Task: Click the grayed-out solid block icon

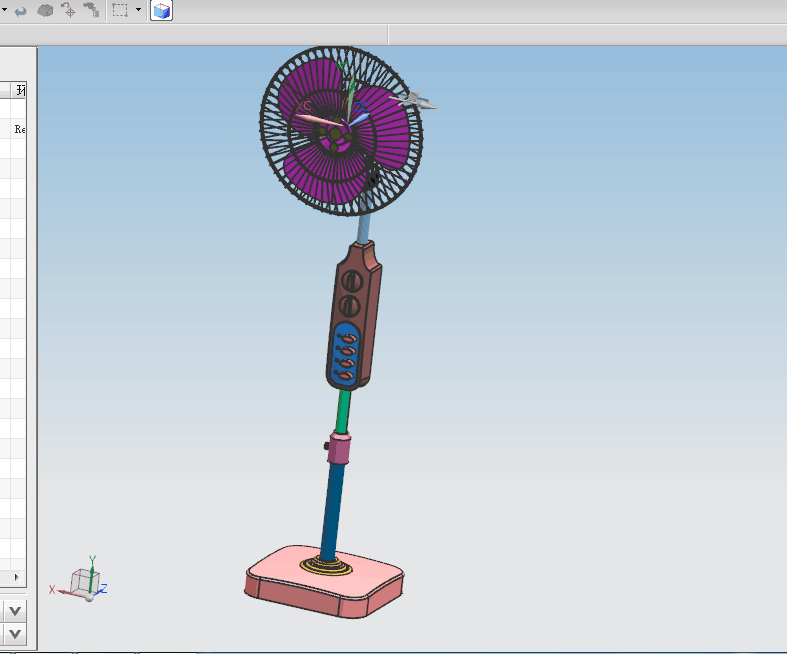Action: tap(45, 11)
